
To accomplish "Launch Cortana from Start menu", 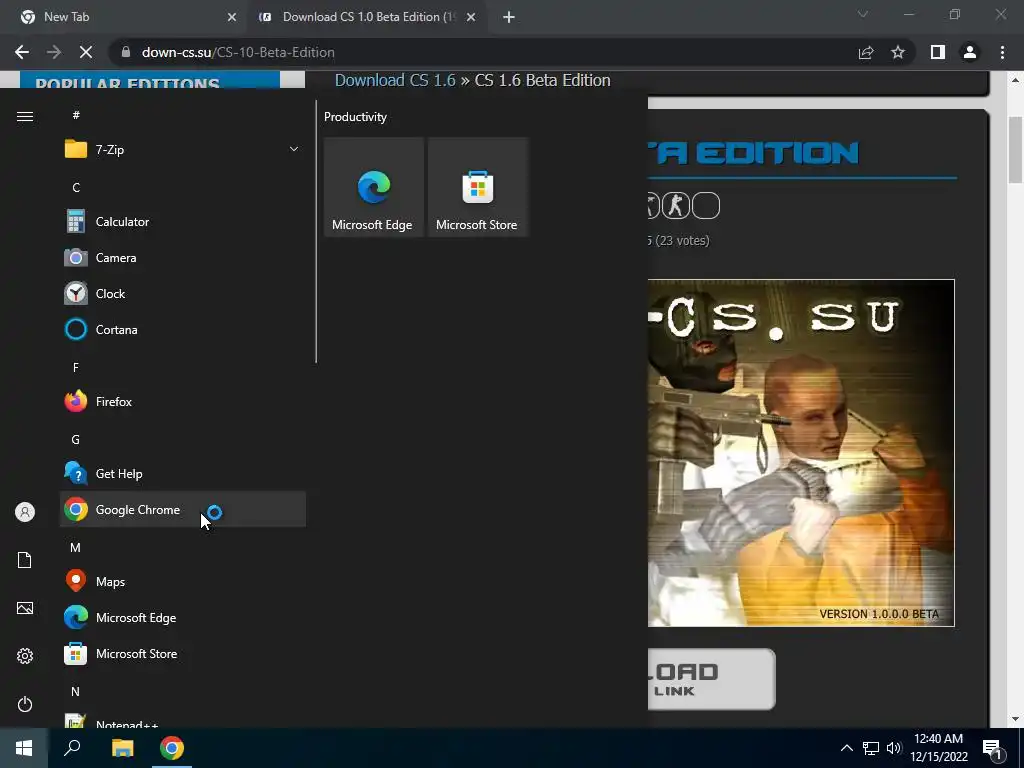I will tap(182, 330).
